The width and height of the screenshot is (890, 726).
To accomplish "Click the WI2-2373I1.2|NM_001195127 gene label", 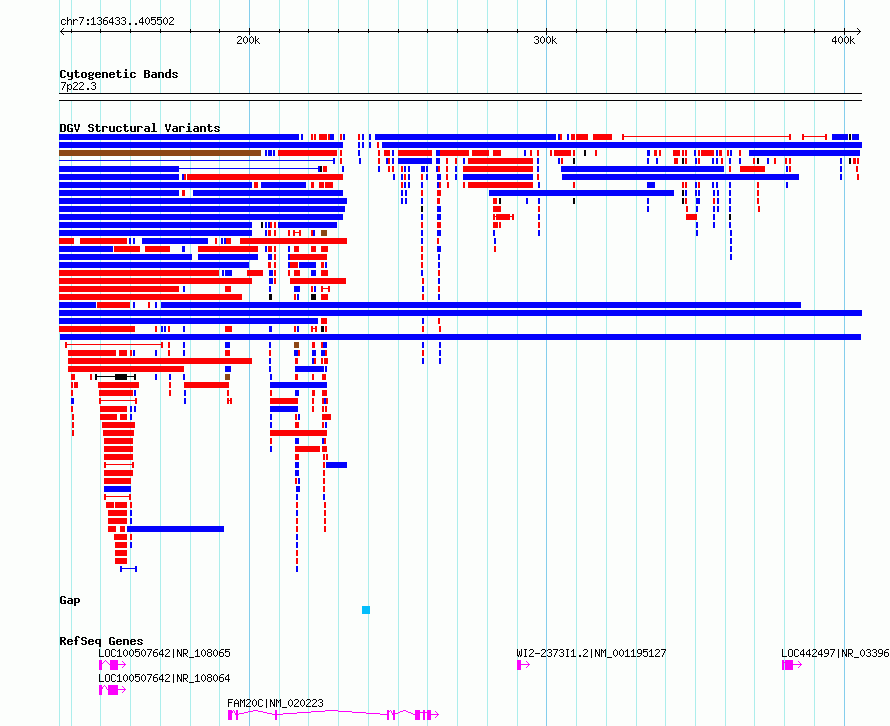I will click(x=591, y=653).
